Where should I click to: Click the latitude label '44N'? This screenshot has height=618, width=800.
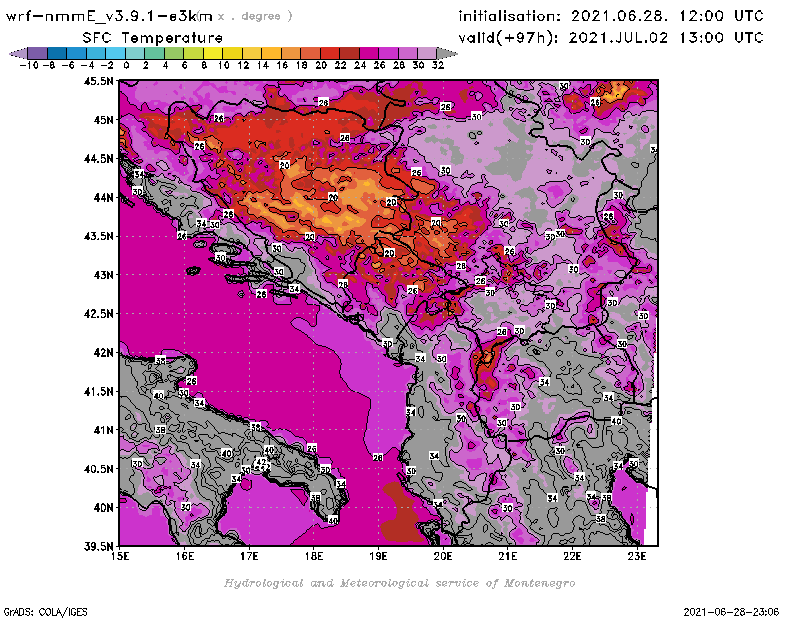point(103,197)
